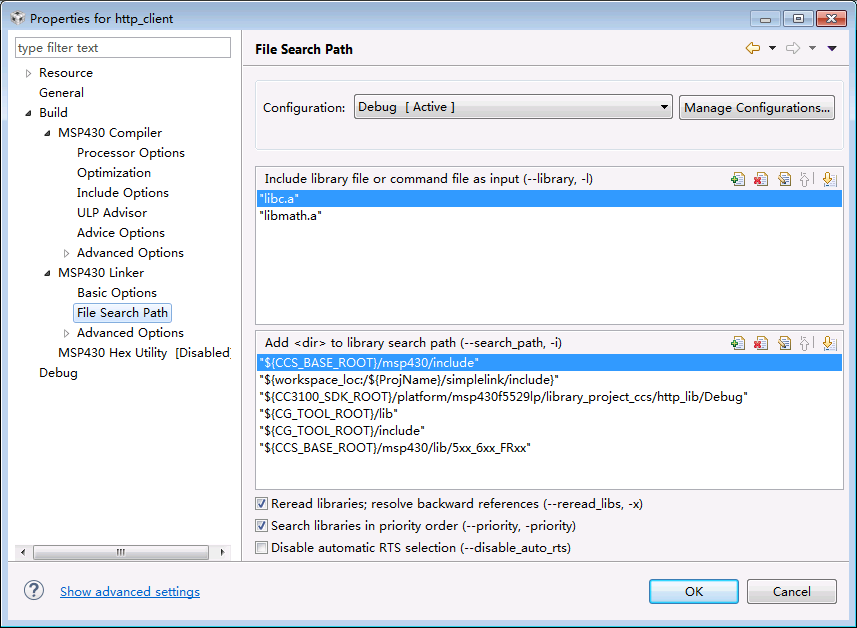The height and width of the screenshot is (628, 857).
Task: Click Edit icon for library file list
Action: click(x=784, y=179)
